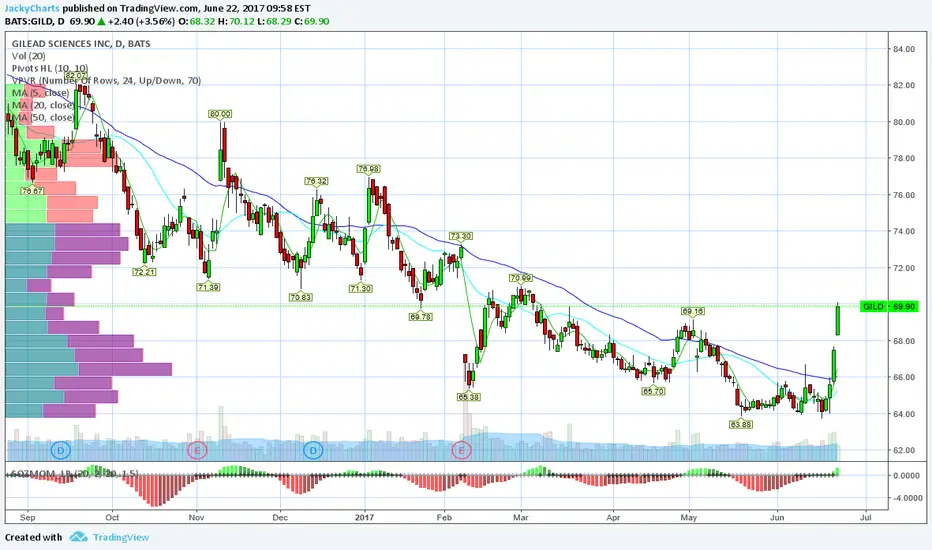Select the 70.83 pivot low label
This screenshot has height=550, width=932.
coord(301,297)
